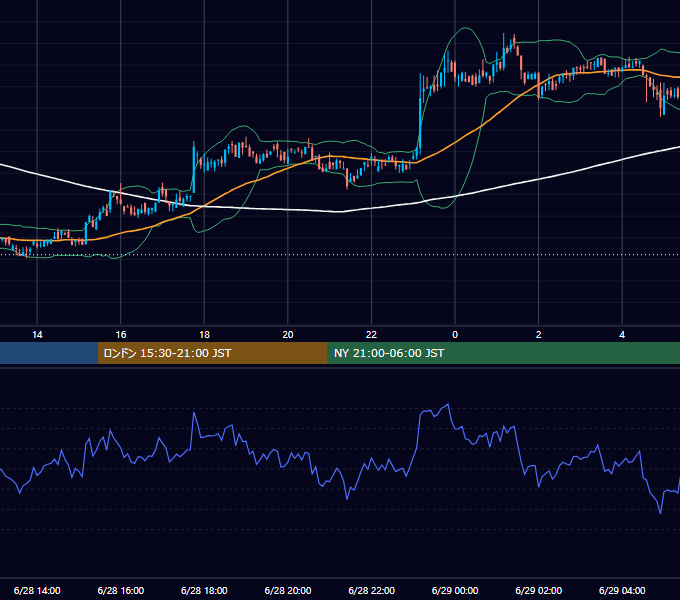Click the 6/28 22:00 date label
The image size is (680, 600).
tap(371, 590)
